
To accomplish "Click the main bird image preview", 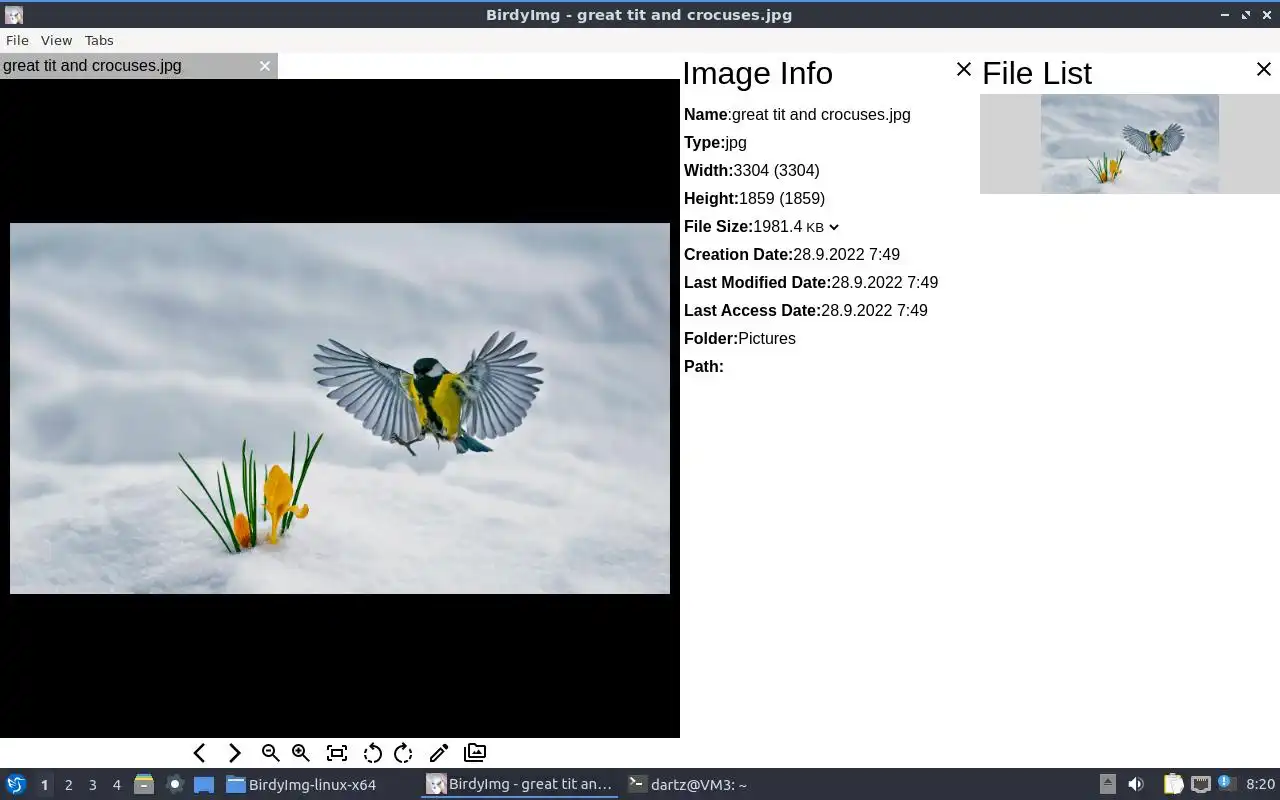I will [x=340, y=408].
